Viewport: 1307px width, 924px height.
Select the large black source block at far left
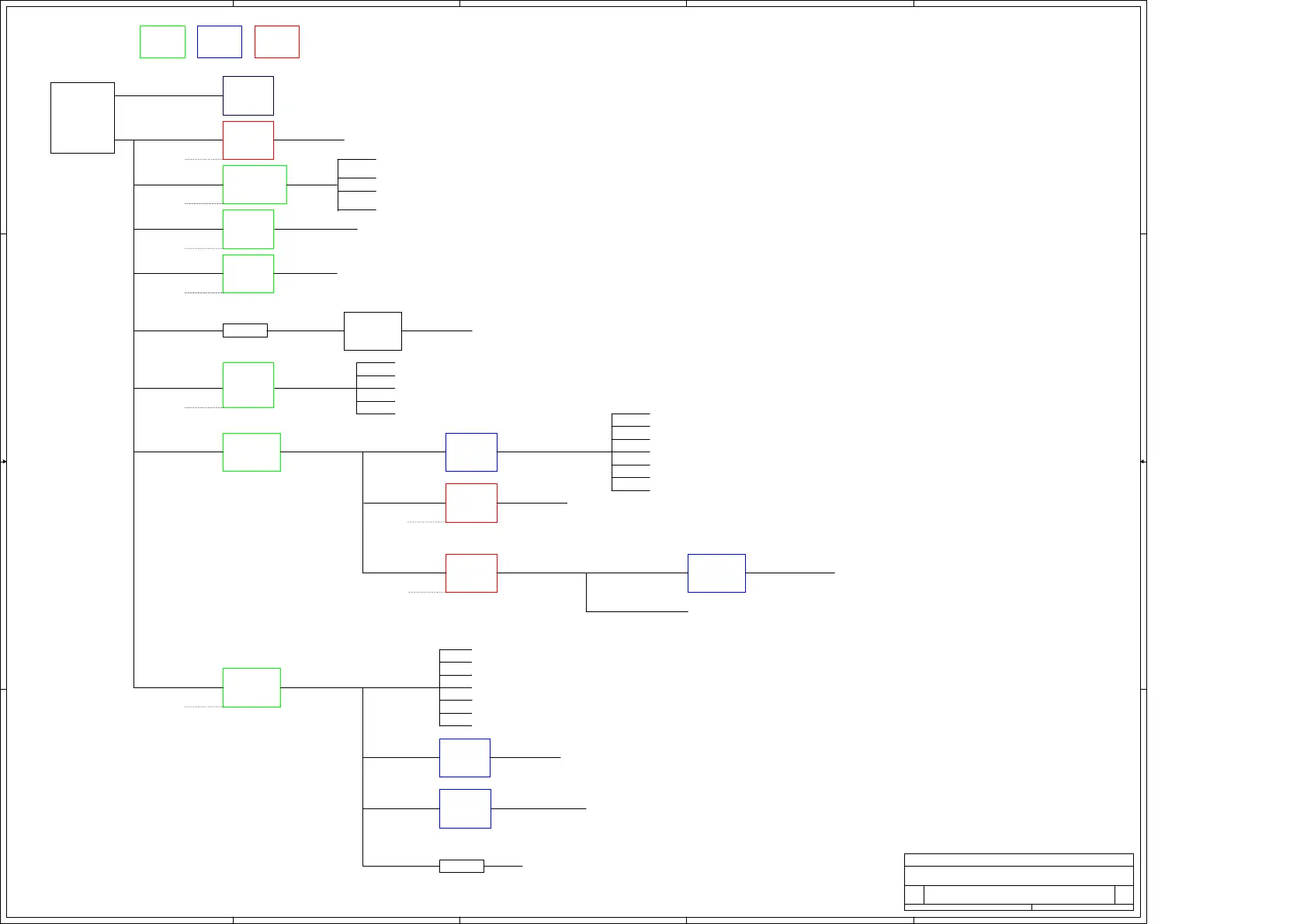tap(82, 118)
